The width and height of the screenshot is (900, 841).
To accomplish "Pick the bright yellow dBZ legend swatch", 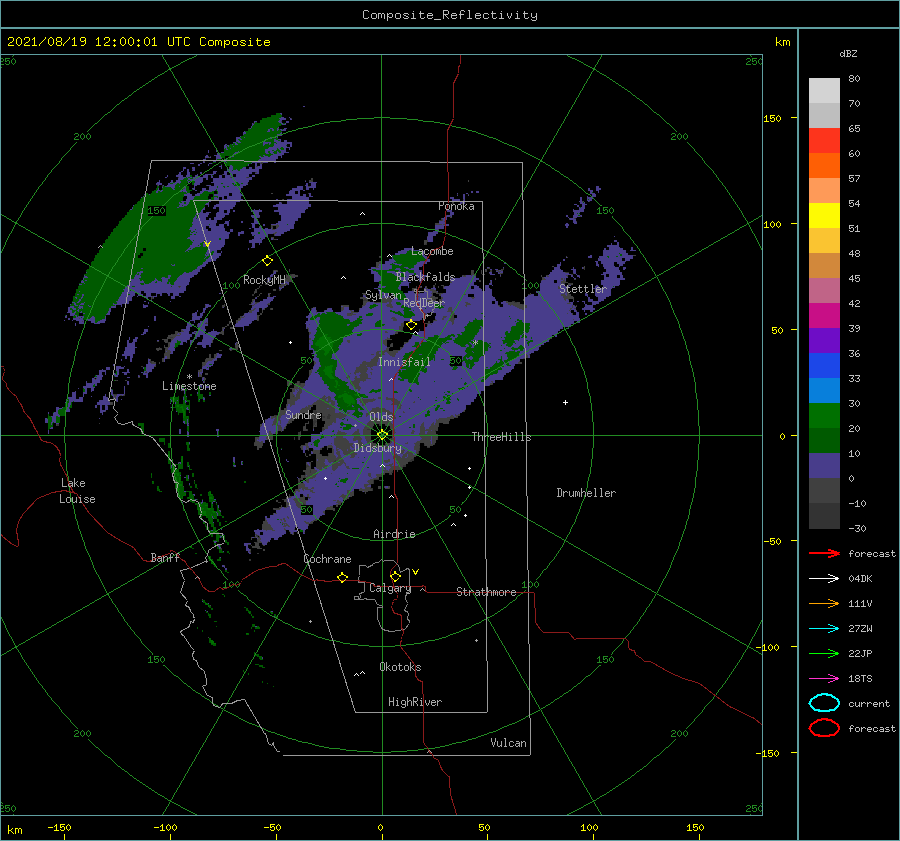I will [824, 215].
